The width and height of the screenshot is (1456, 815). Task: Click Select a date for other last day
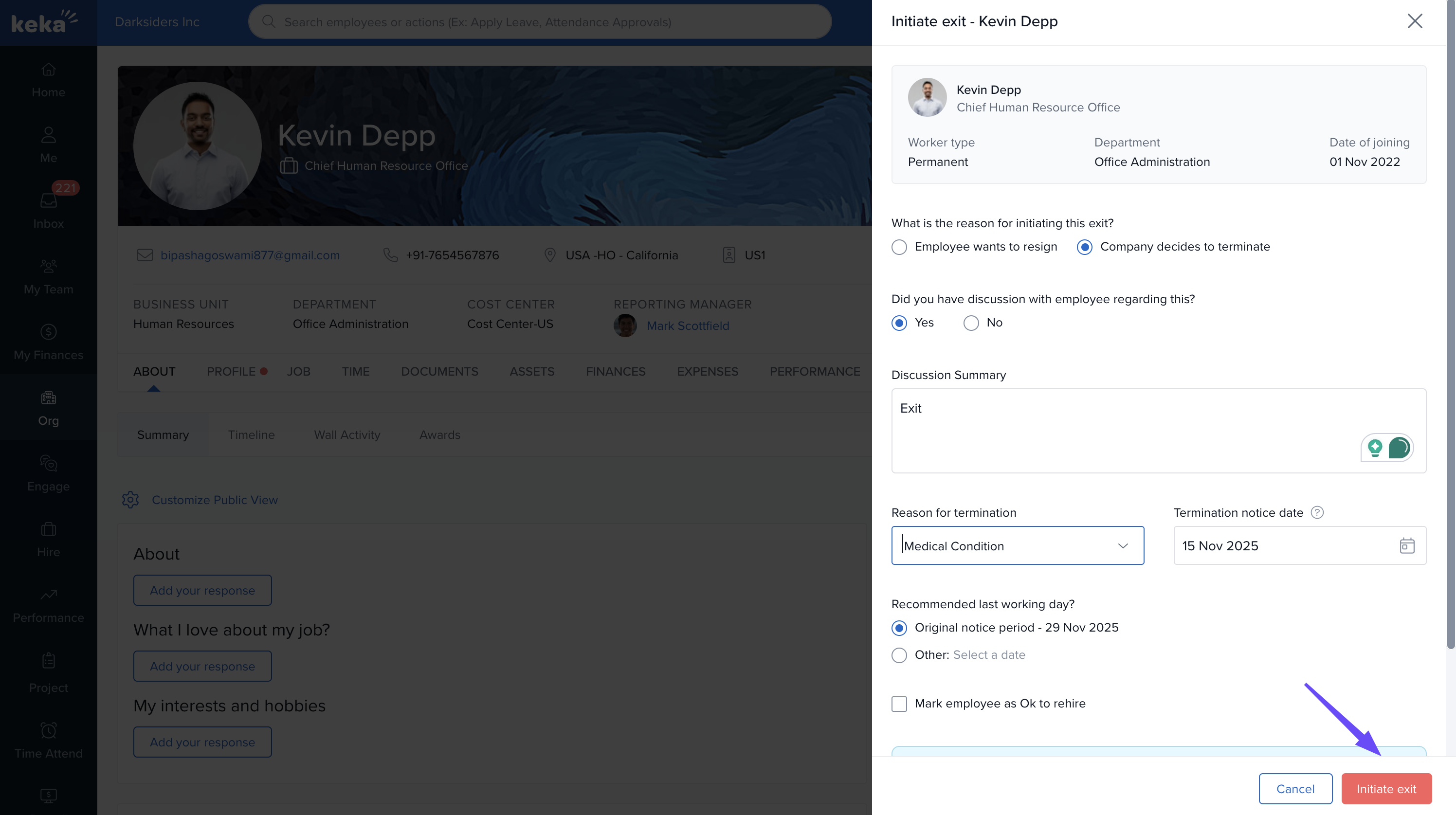[x=989, y=654]
